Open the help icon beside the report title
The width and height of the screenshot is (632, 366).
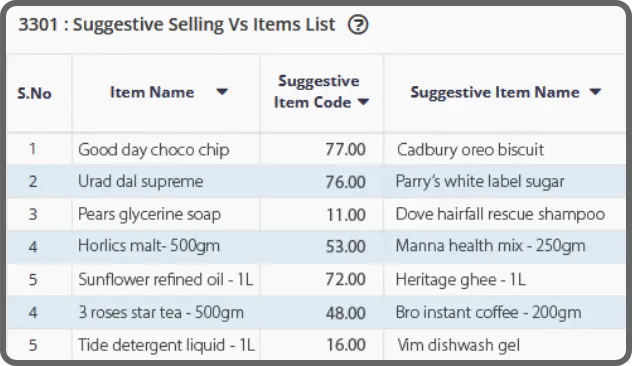[x=358, y=25]
